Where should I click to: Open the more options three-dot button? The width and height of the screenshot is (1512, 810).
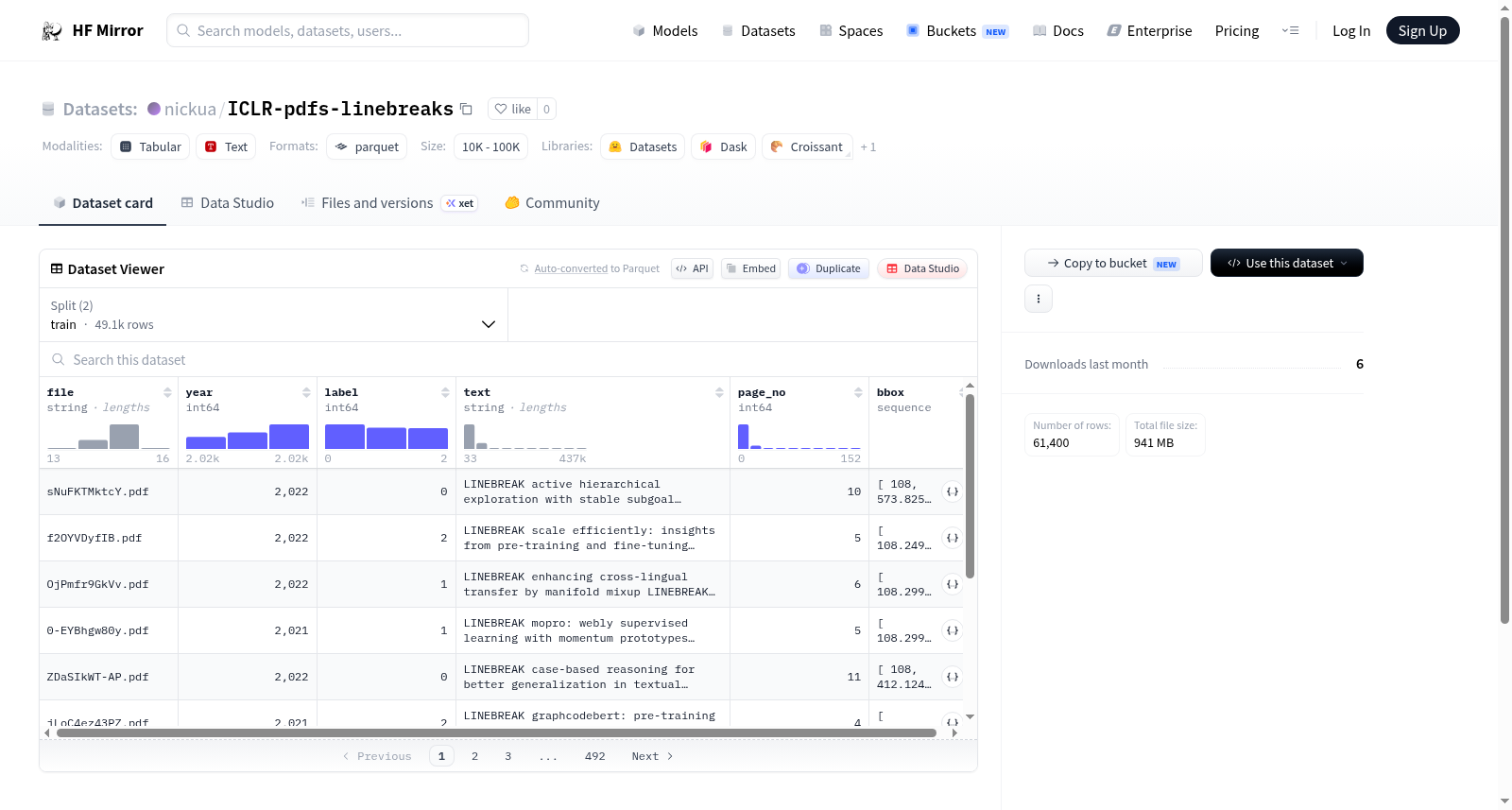click(x=1039, y=299)
